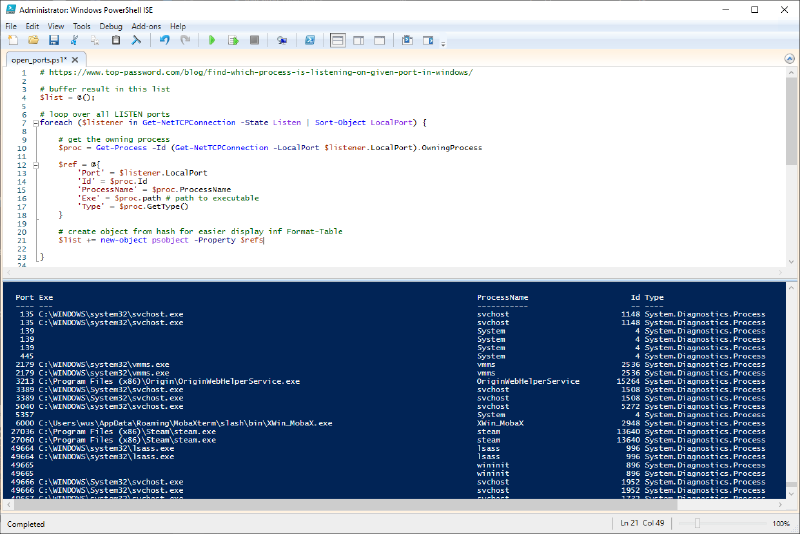Click the Undo arrow icon
Screen dimensions: 800x534
pyautogui.click(x=164, y=40)
